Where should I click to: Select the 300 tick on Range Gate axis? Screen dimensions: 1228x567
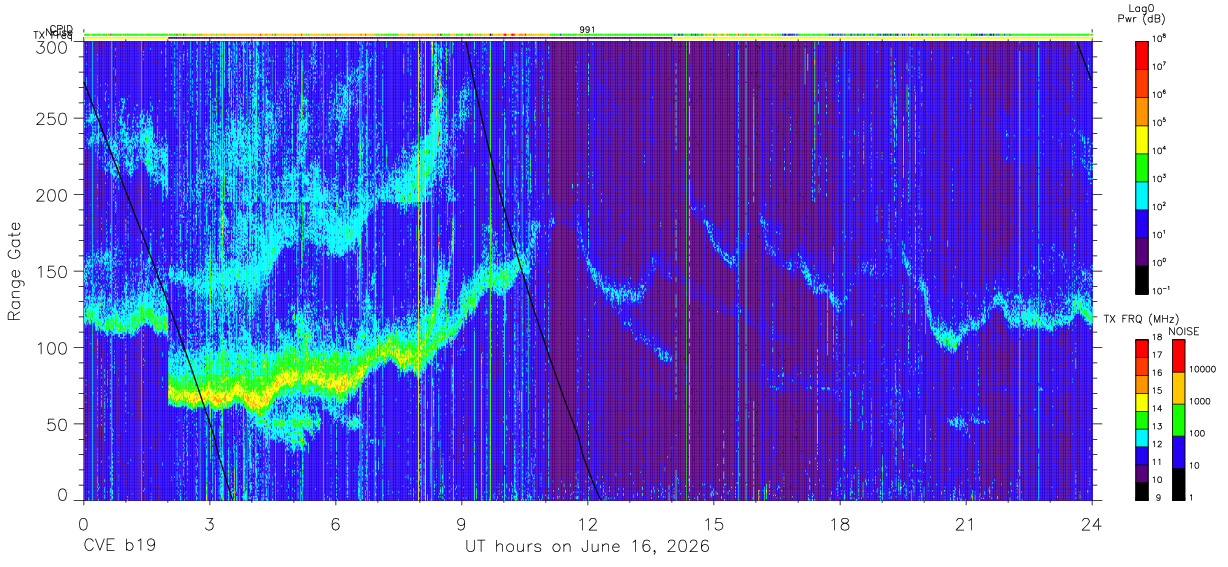click(x=52, y=46)
